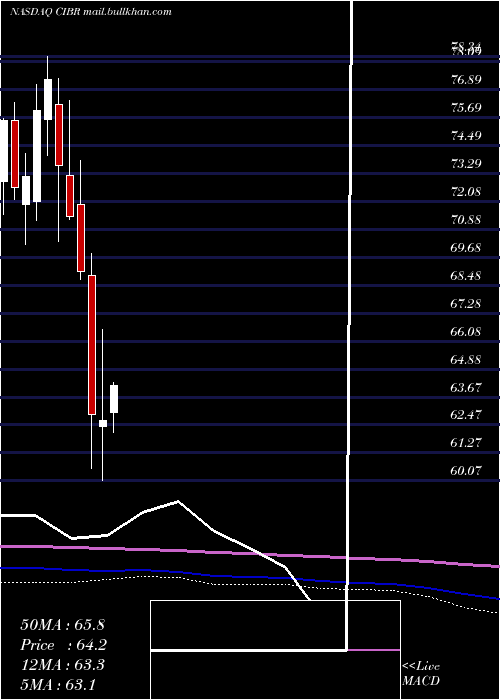Select the 68.48 price axis label
Screen dimensions: 500x700
point(467,276)
